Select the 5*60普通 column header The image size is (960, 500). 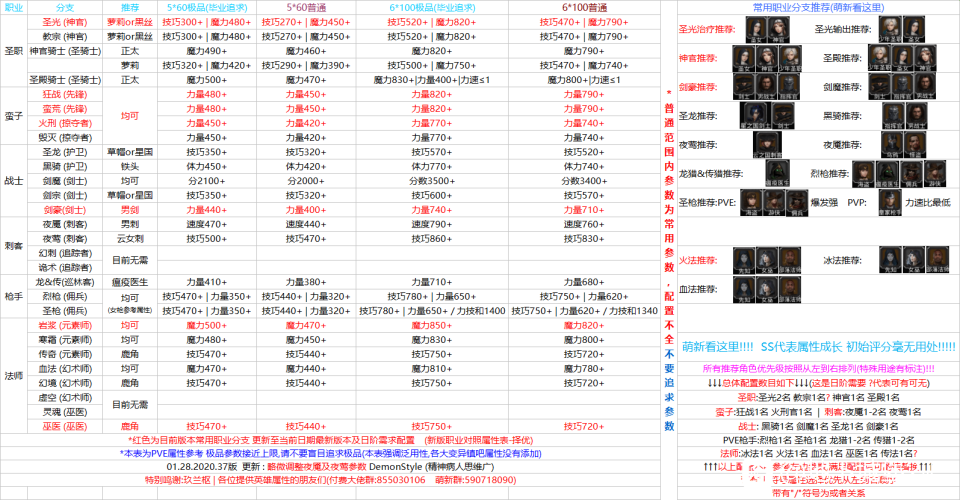coord(306,7)
